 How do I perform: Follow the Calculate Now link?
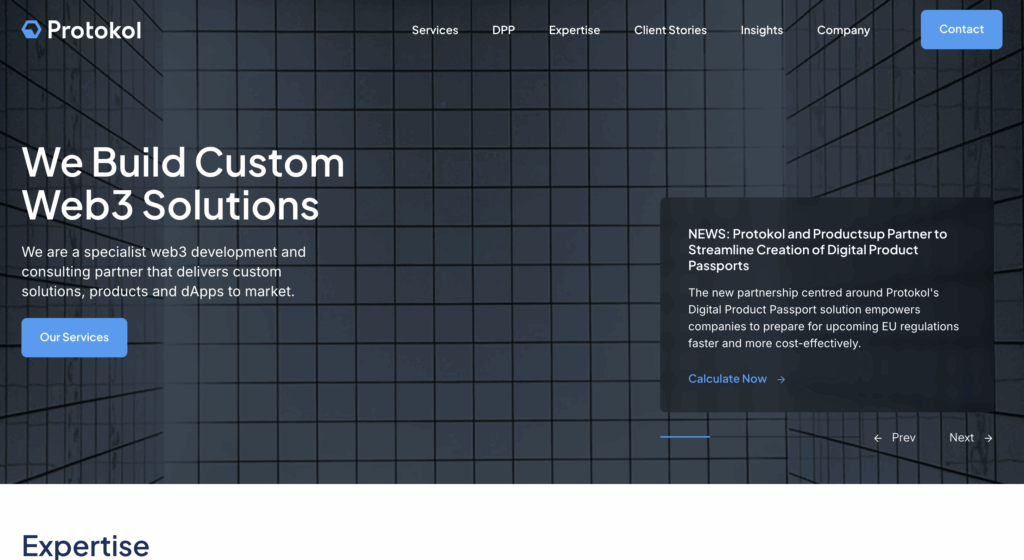728,379
